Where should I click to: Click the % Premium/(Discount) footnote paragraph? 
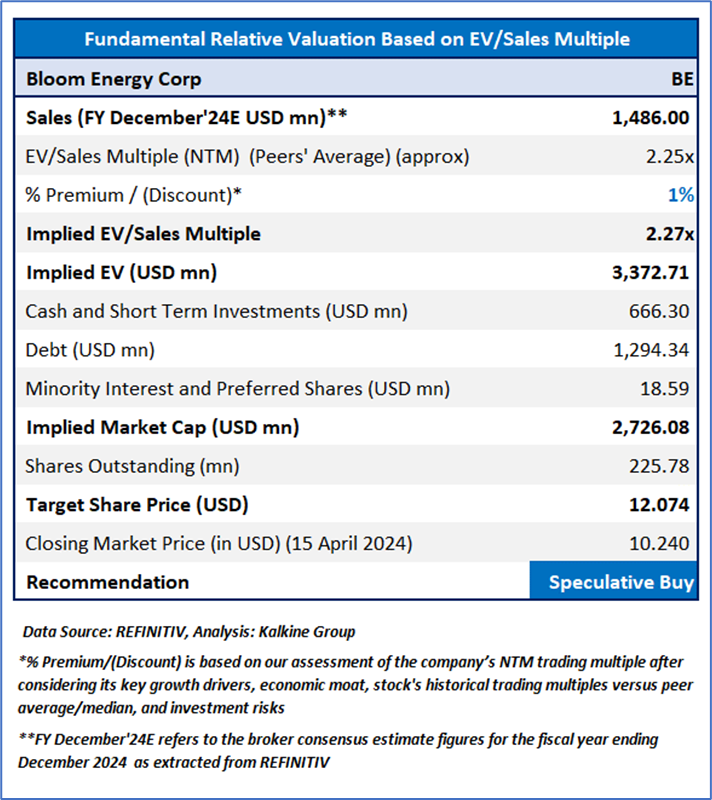pos(355,685)
